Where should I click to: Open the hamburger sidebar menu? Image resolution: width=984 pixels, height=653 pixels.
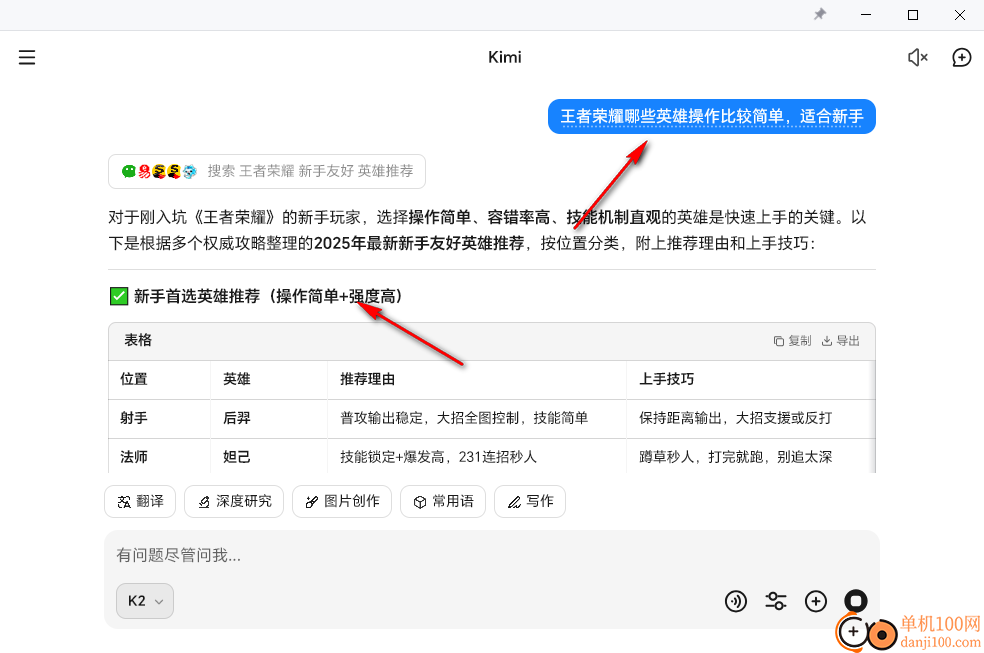[27, 58]
